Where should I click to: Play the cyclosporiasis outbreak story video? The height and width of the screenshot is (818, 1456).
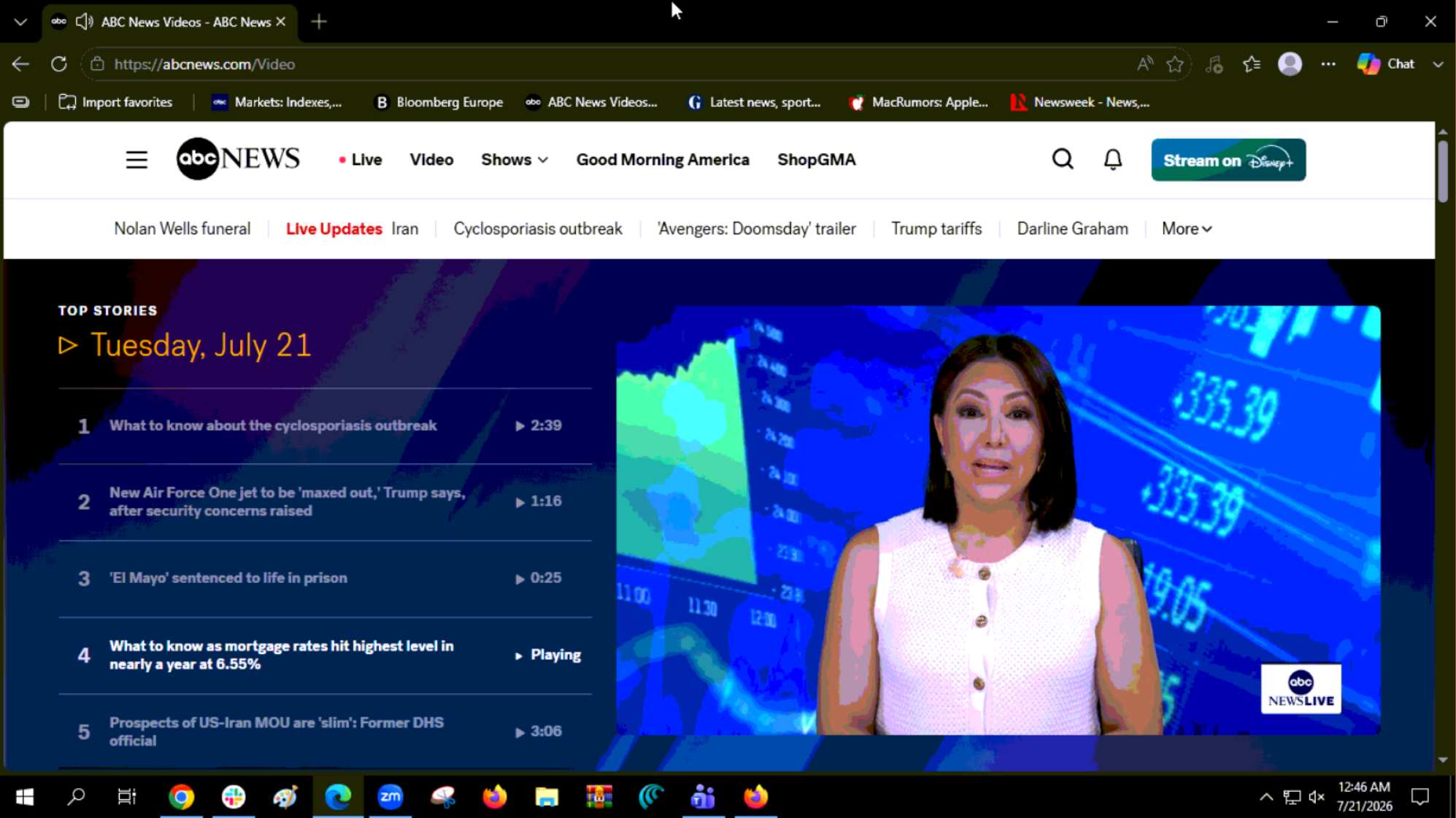click(x=325, y=426)
